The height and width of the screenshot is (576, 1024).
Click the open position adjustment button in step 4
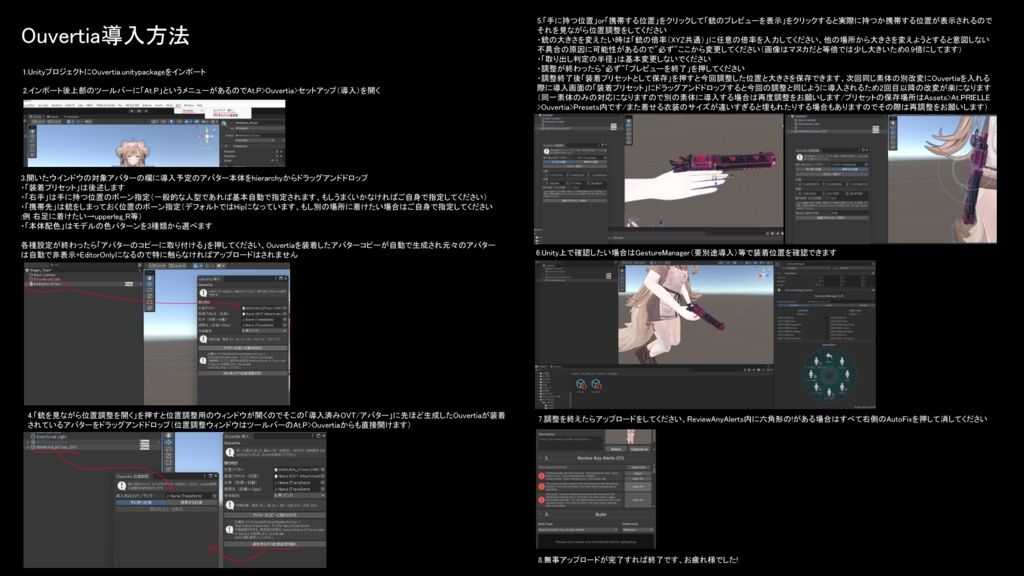point(274,544)
